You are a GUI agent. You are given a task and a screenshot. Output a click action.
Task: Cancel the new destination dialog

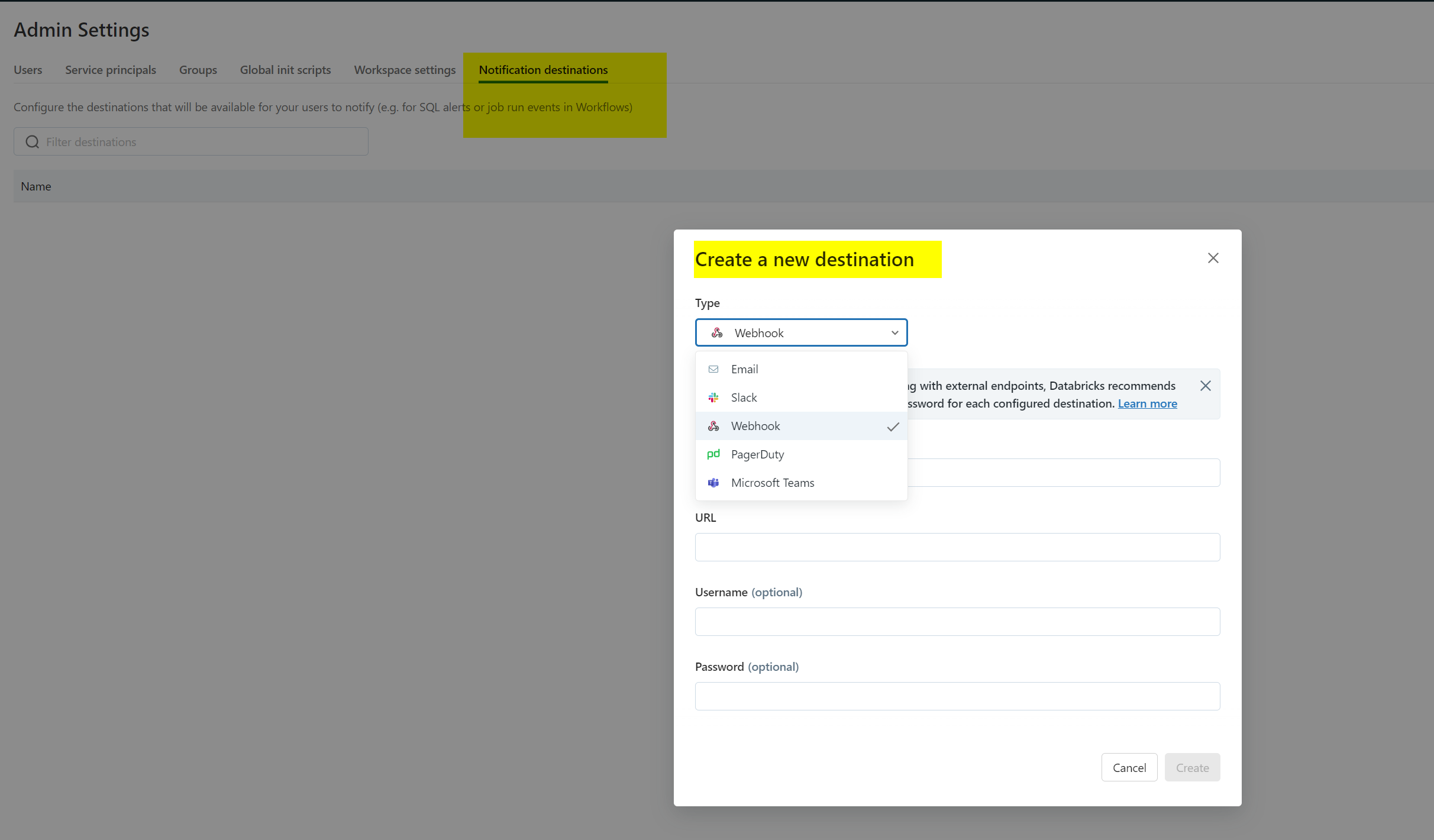tap(1129, 767)
